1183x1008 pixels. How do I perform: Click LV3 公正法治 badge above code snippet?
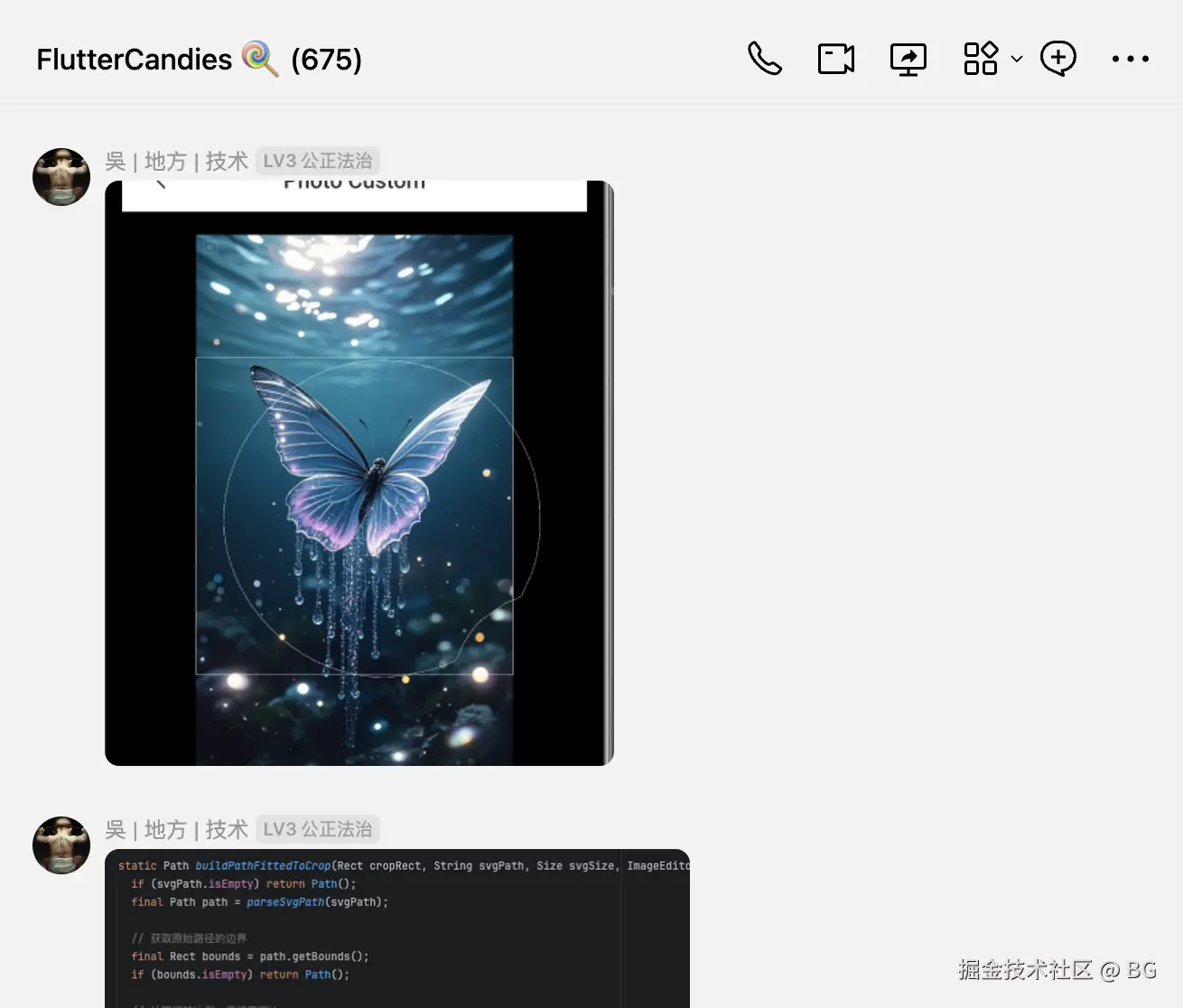click(318, 829)
